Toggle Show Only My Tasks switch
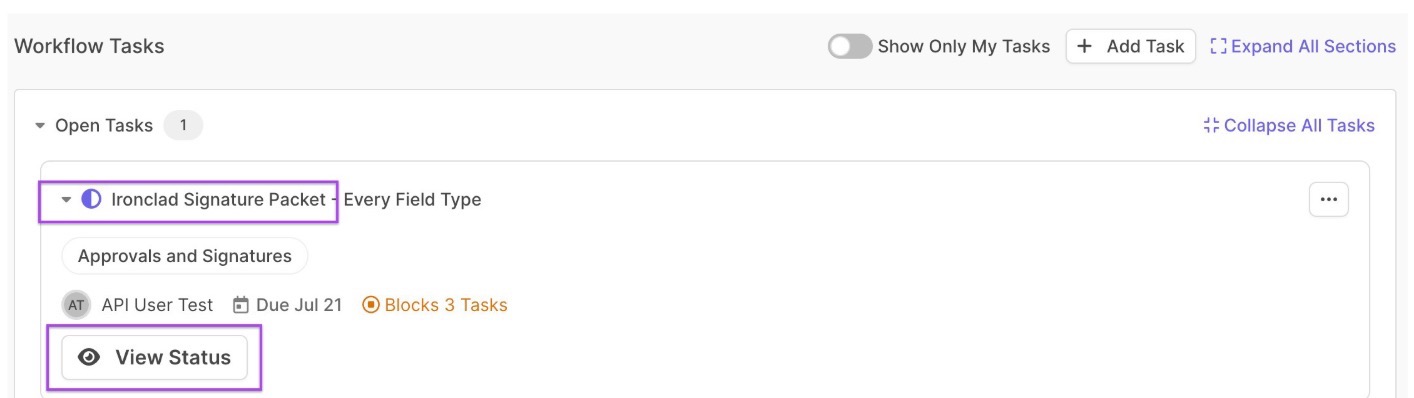Viewport: 1414px width, 398px height. 850,46
